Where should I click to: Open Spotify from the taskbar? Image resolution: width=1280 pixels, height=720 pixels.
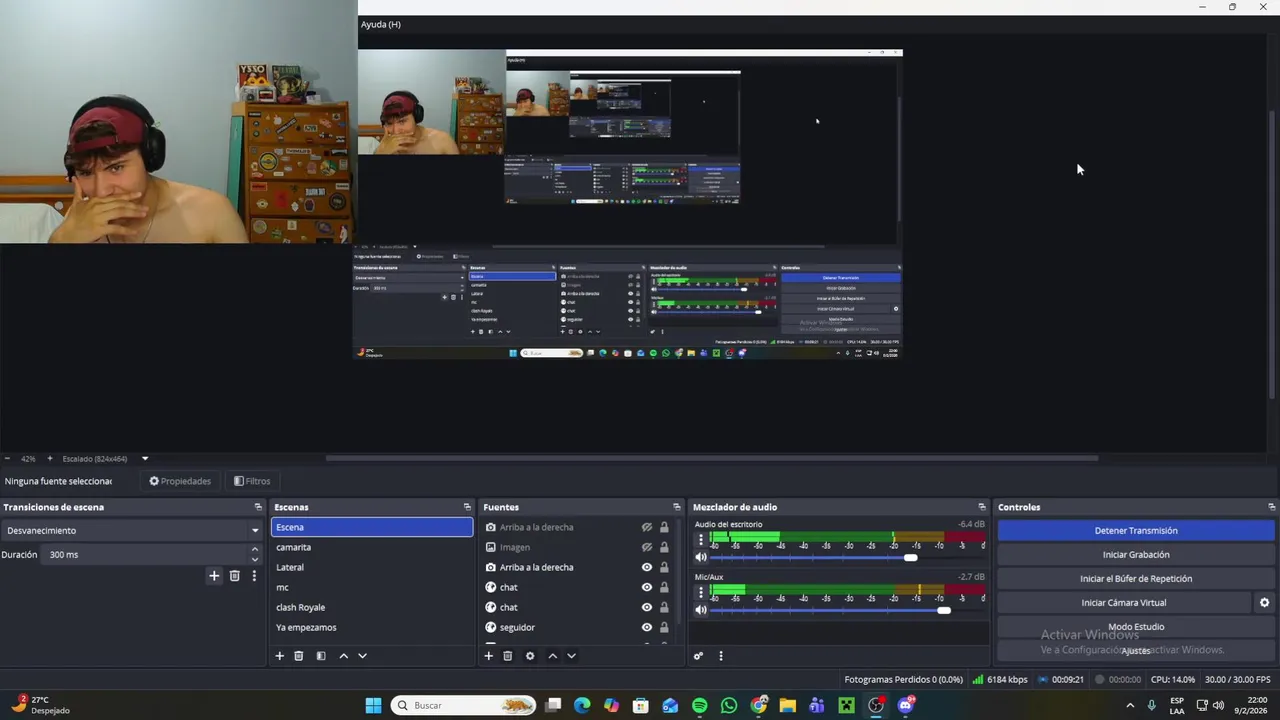700,706
